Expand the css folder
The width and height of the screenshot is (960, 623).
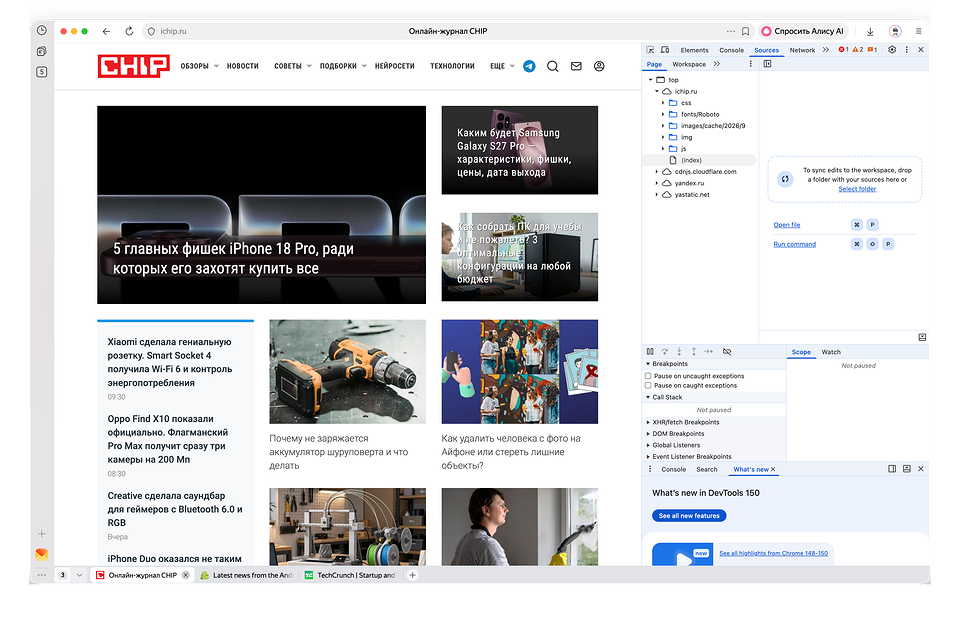point(663,103)
